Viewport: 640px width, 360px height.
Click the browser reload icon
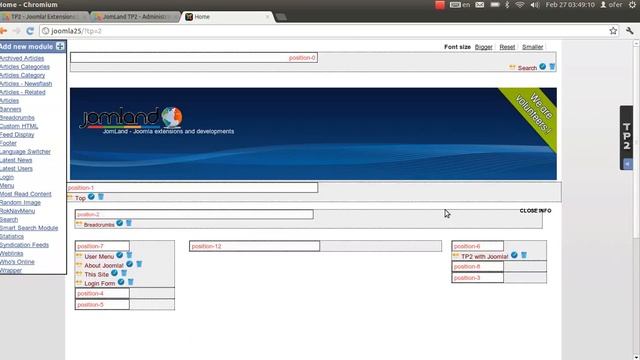click(30, 31)
